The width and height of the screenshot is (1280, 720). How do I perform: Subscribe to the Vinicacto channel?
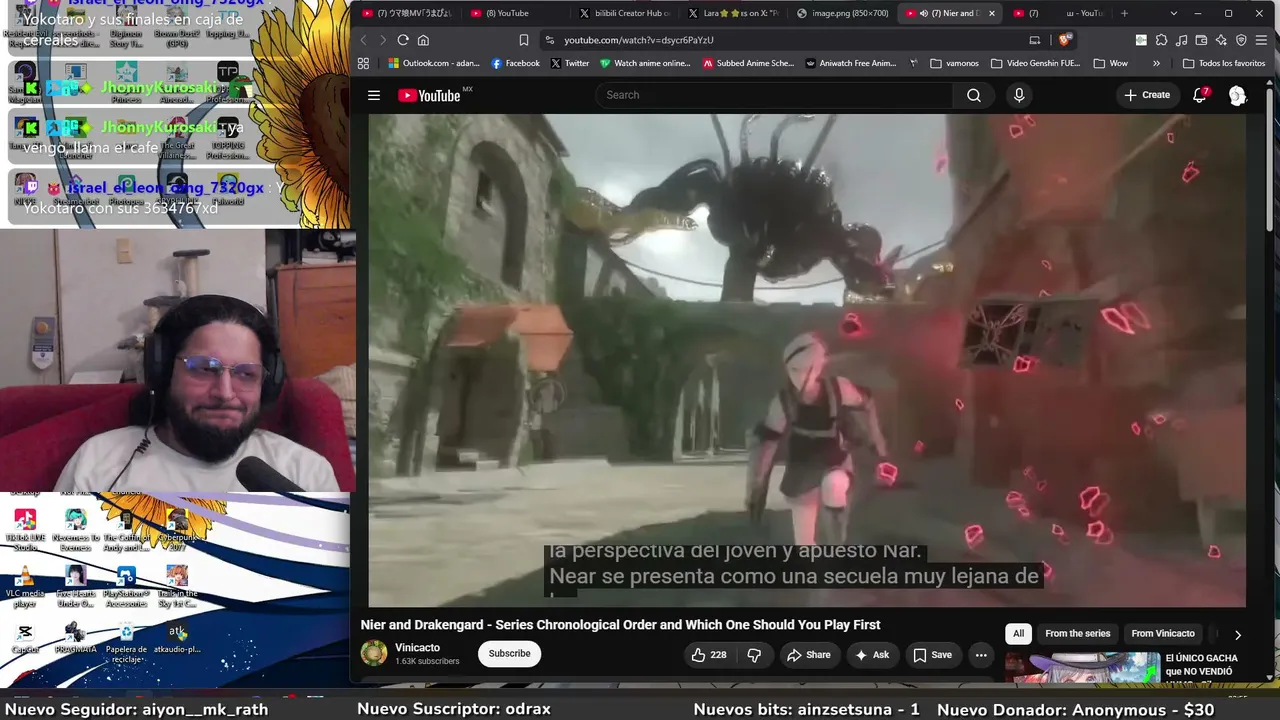click(x=509, y=654)
